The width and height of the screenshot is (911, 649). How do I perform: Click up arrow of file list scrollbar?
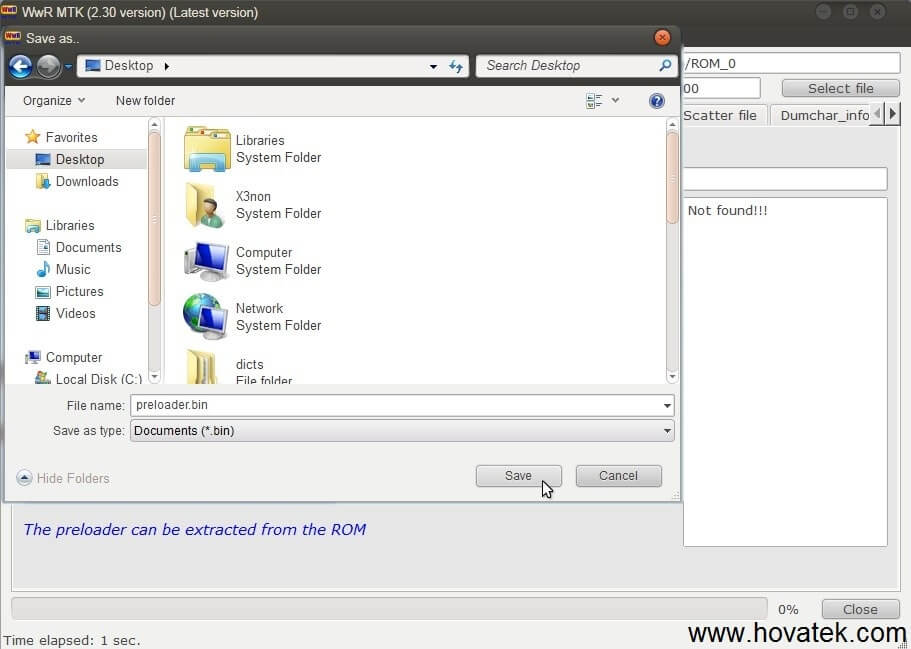pos(672,124)
